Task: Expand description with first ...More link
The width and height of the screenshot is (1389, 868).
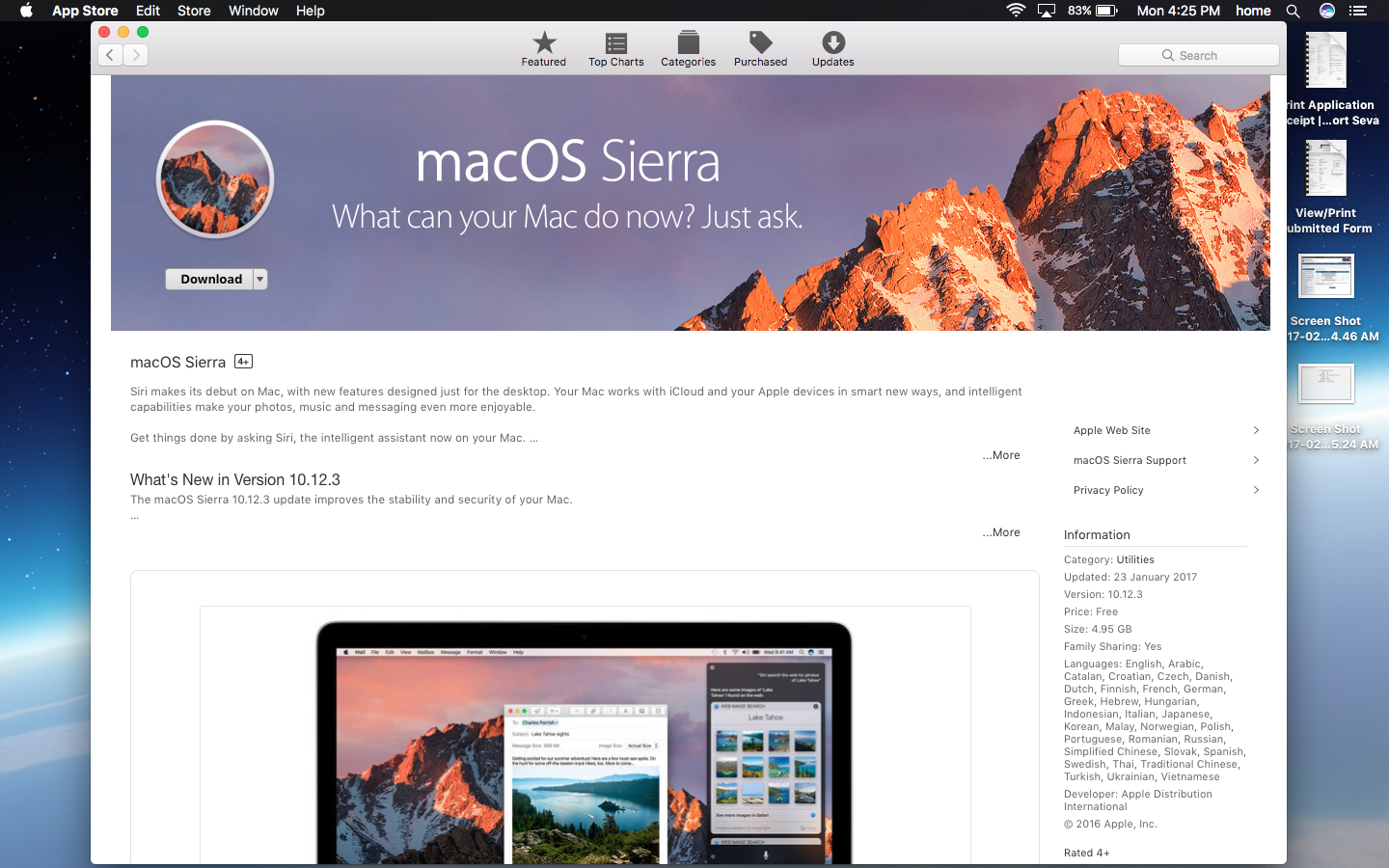Action: (1001, 455)
